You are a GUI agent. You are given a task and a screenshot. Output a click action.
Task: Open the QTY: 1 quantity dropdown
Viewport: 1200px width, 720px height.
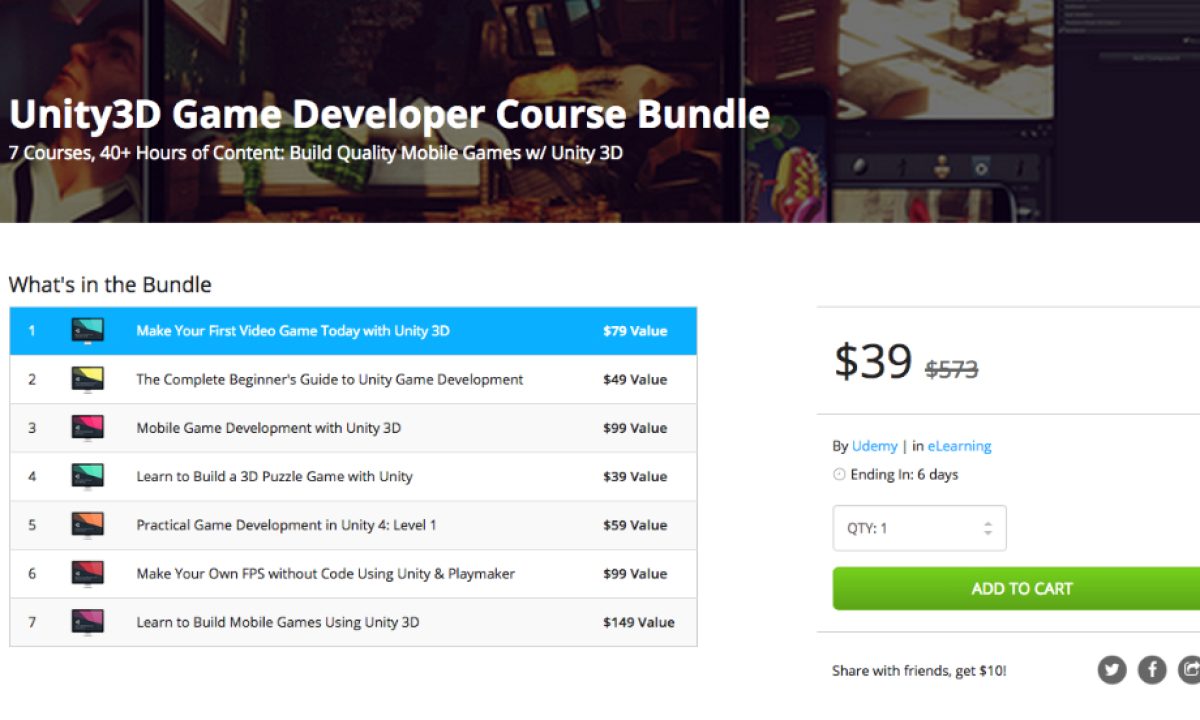click(x=920, y=528)
